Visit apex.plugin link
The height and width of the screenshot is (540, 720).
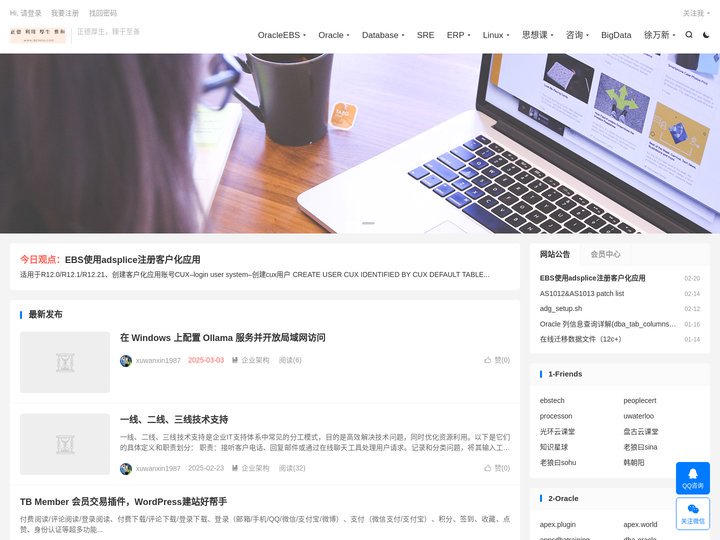coord(557,524)
